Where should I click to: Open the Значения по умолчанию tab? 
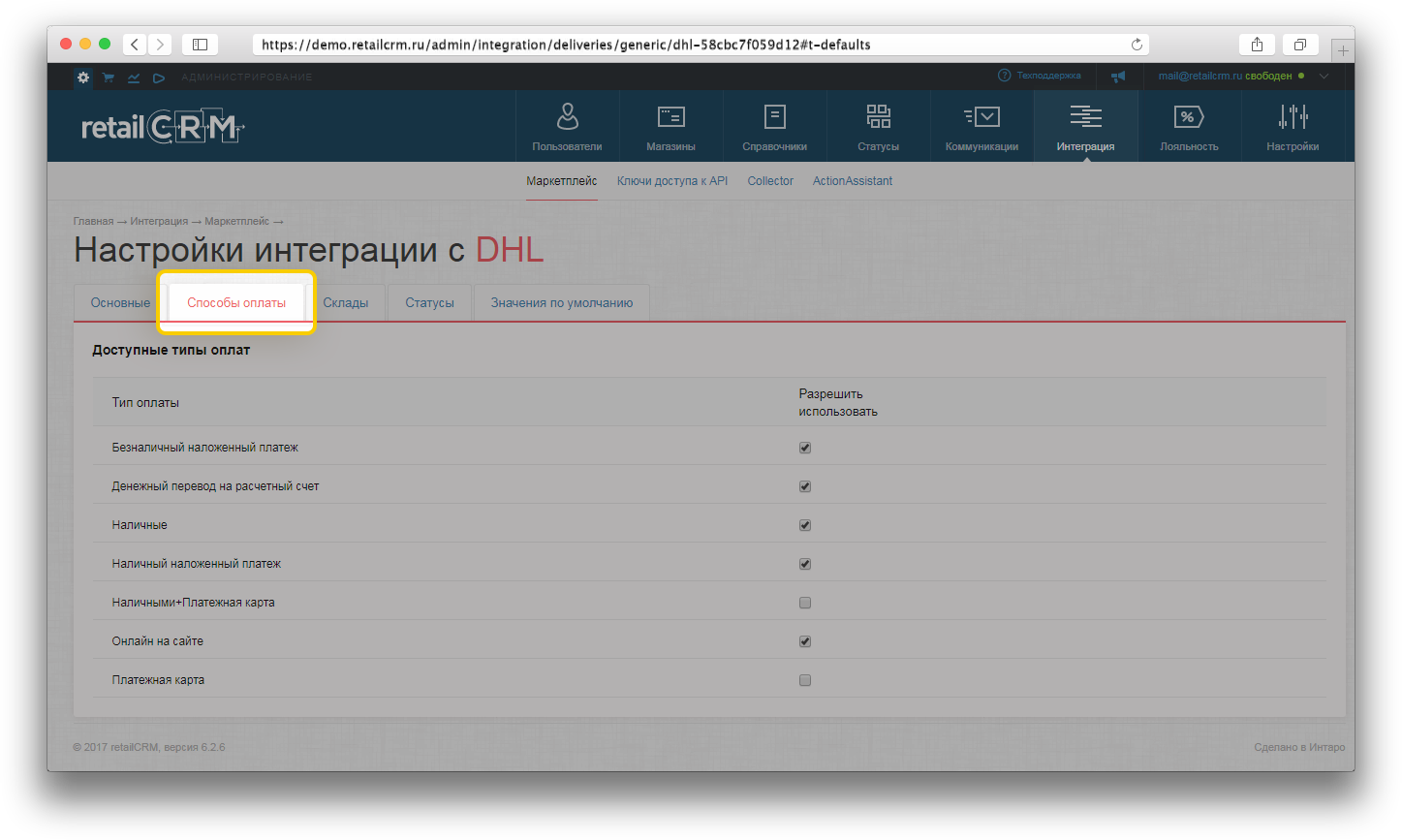point(562,303)
